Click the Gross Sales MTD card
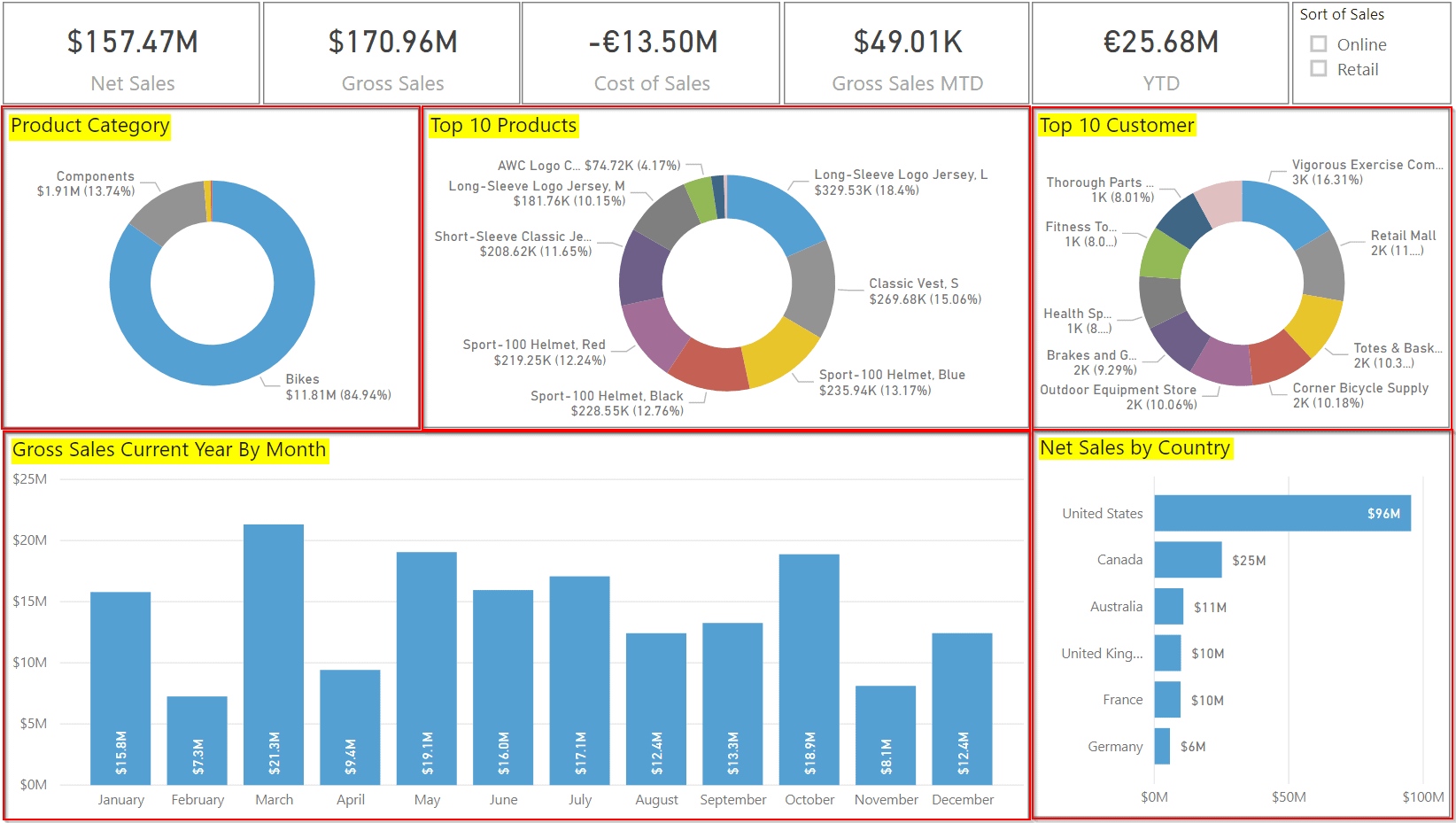This screenshot has width=1456, height=823. point(906,54)
